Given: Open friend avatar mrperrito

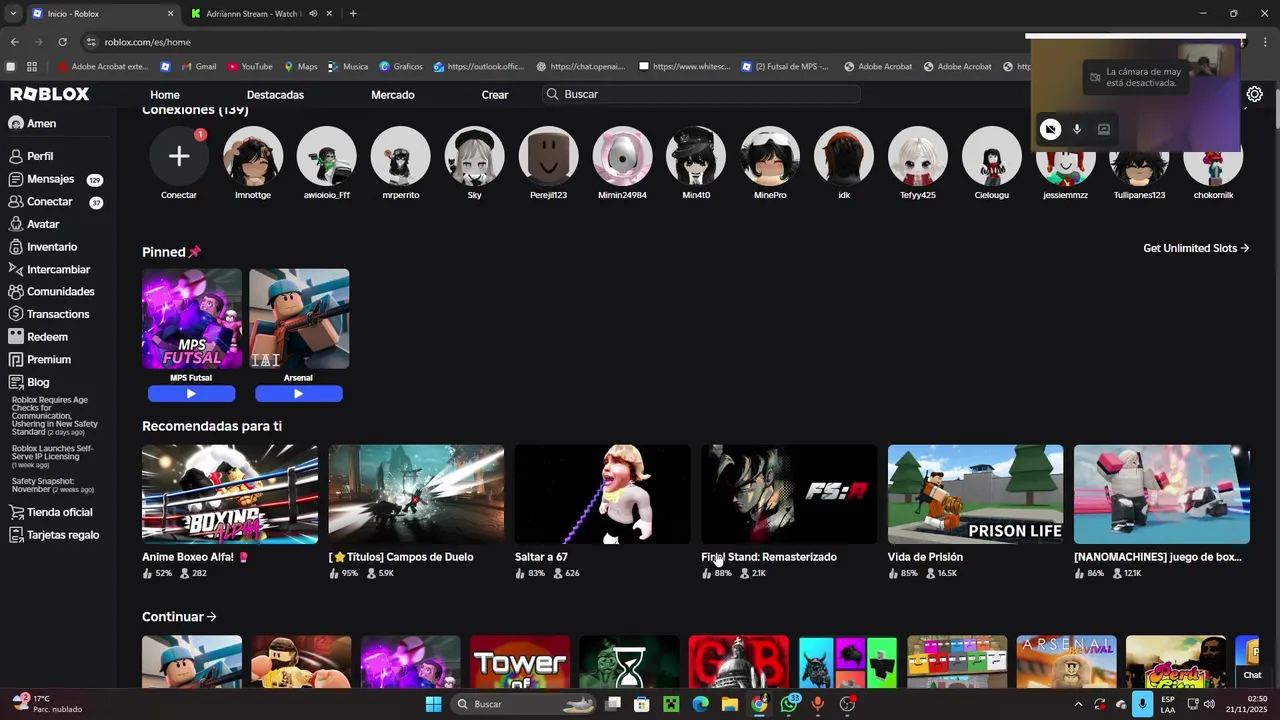Looking at the screenshot, I should (x=401, y=156).
